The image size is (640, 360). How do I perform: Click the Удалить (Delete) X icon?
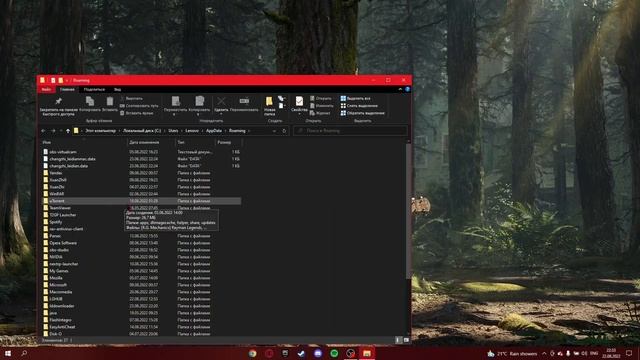click(221, 101)
